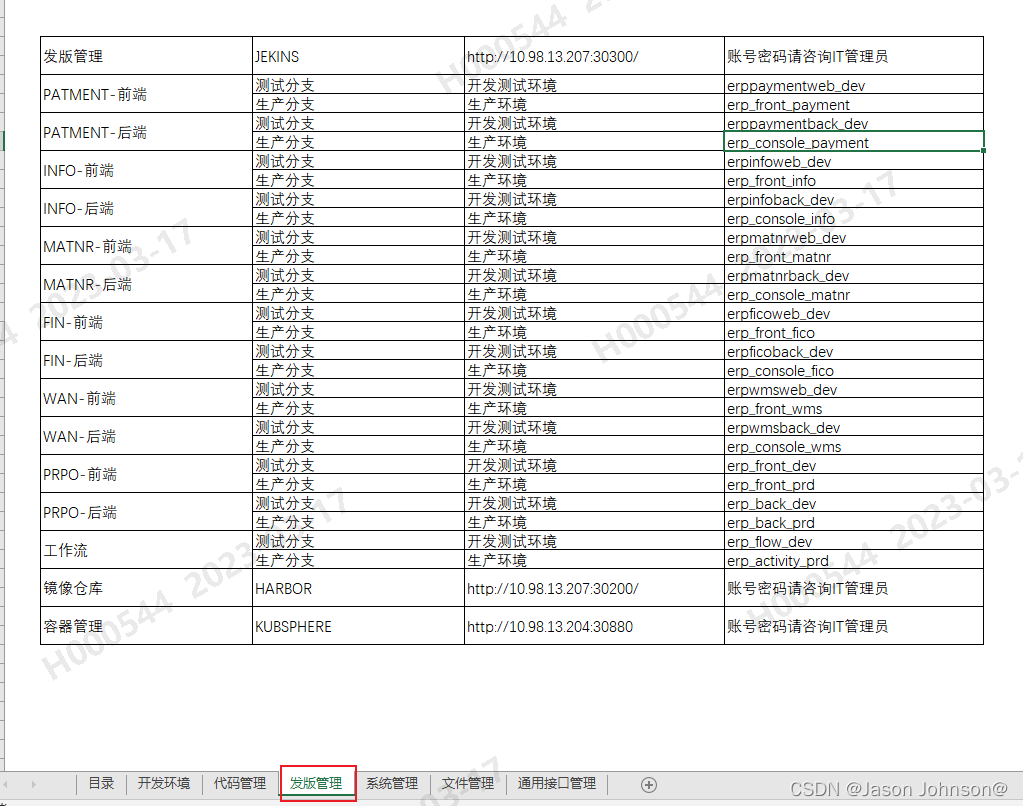Viewport: 1023px width, 806px height.
Task: Select the erp_back_dev cell
Action: (x=854, y=503)
